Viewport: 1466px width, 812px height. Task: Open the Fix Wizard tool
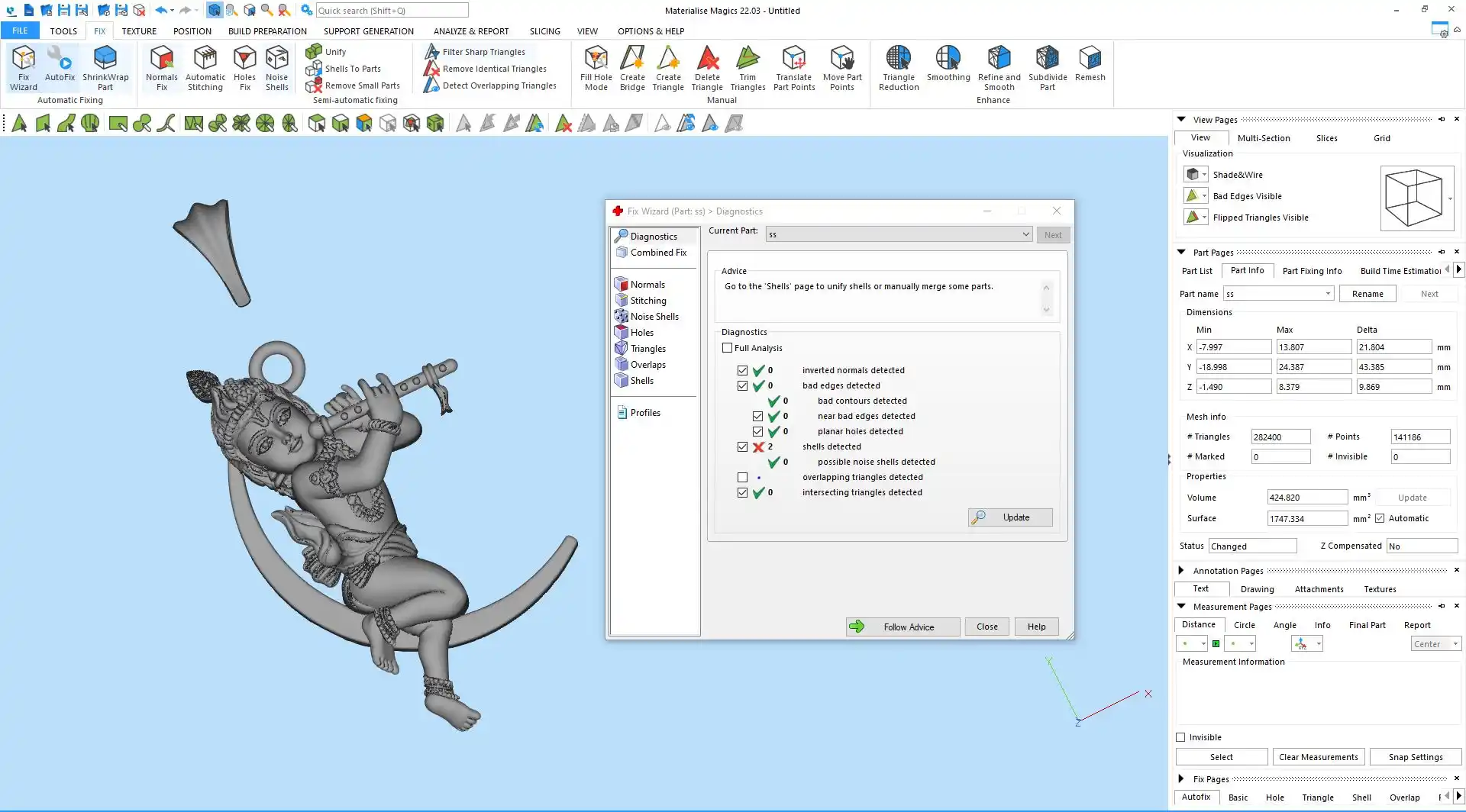click(23, 67)
